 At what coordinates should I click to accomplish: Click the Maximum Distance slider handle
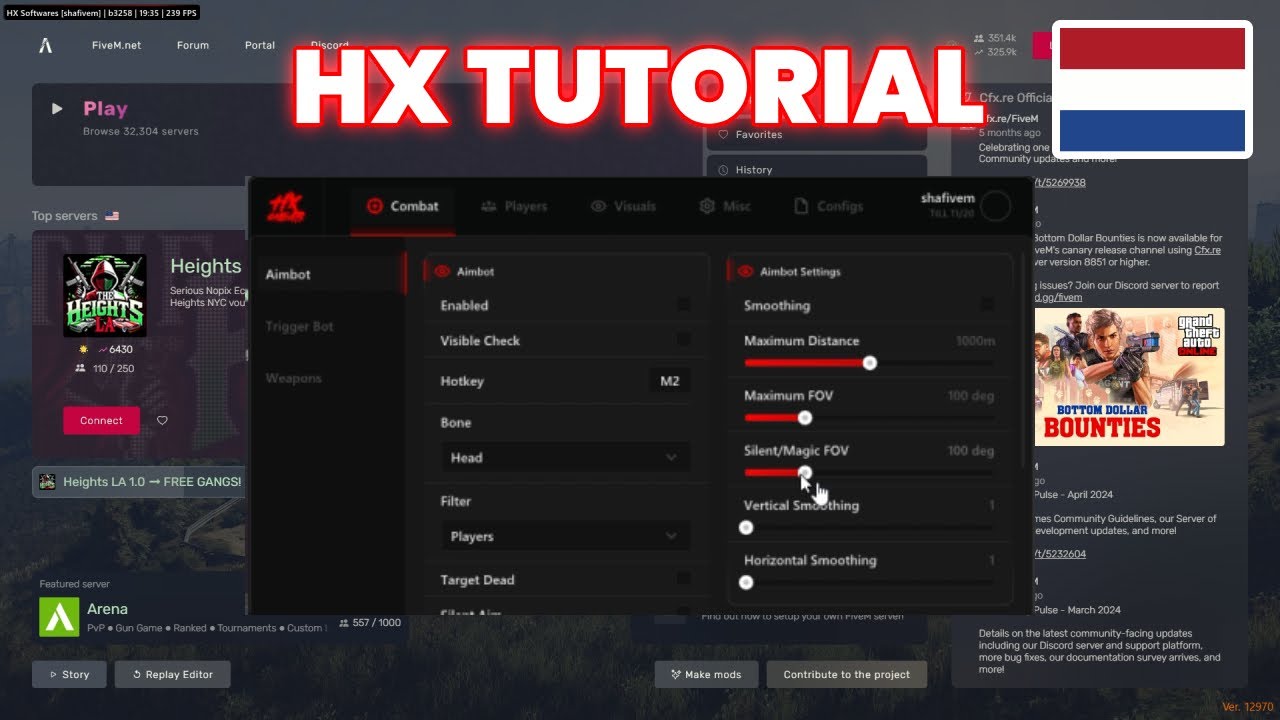coord(869,363)
